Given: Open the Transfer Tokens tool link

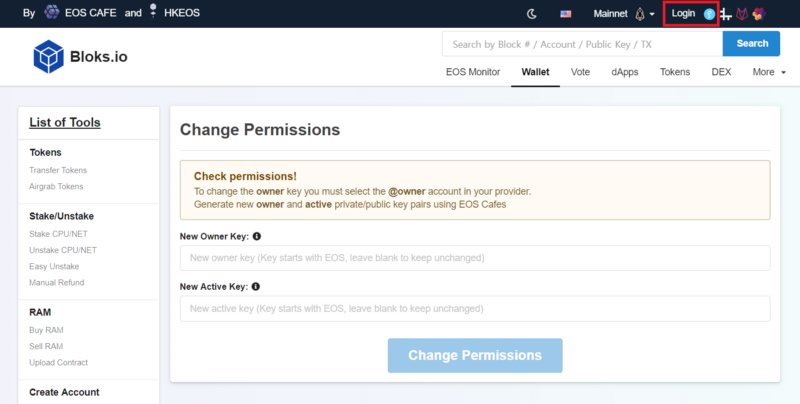Looking at the screenshot, I should click(x=58, y=170).
